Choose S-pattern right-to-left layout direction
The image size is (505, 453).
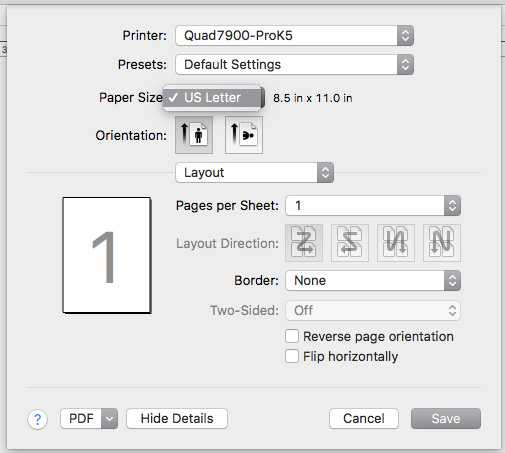350,243
